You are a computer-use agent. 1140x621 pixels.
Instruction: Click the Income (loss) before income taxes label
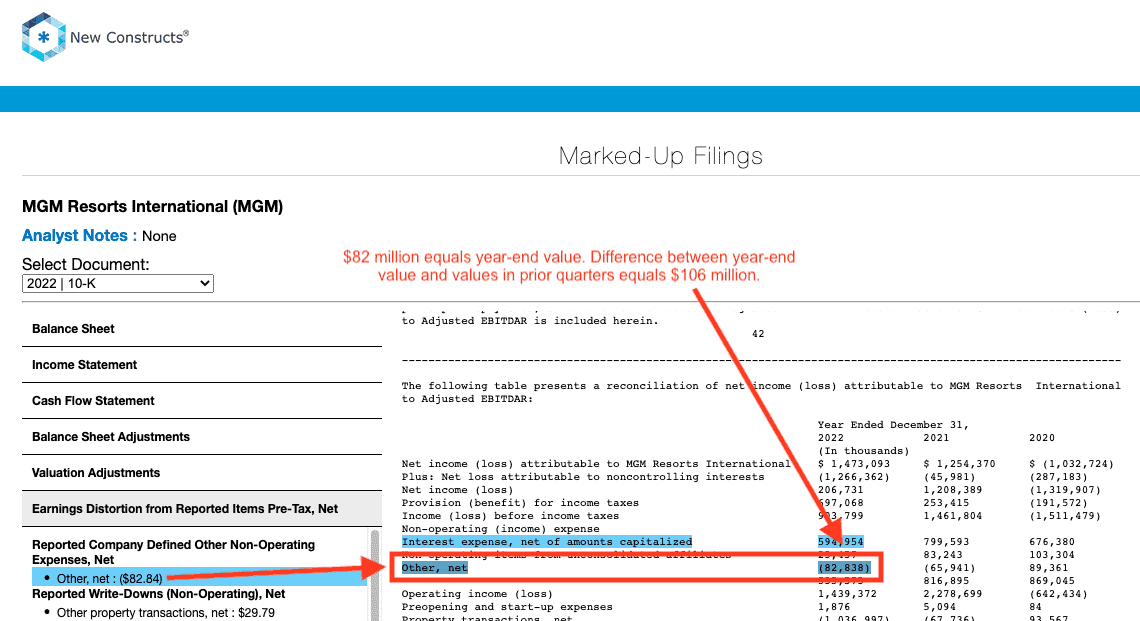click(510, 516)
